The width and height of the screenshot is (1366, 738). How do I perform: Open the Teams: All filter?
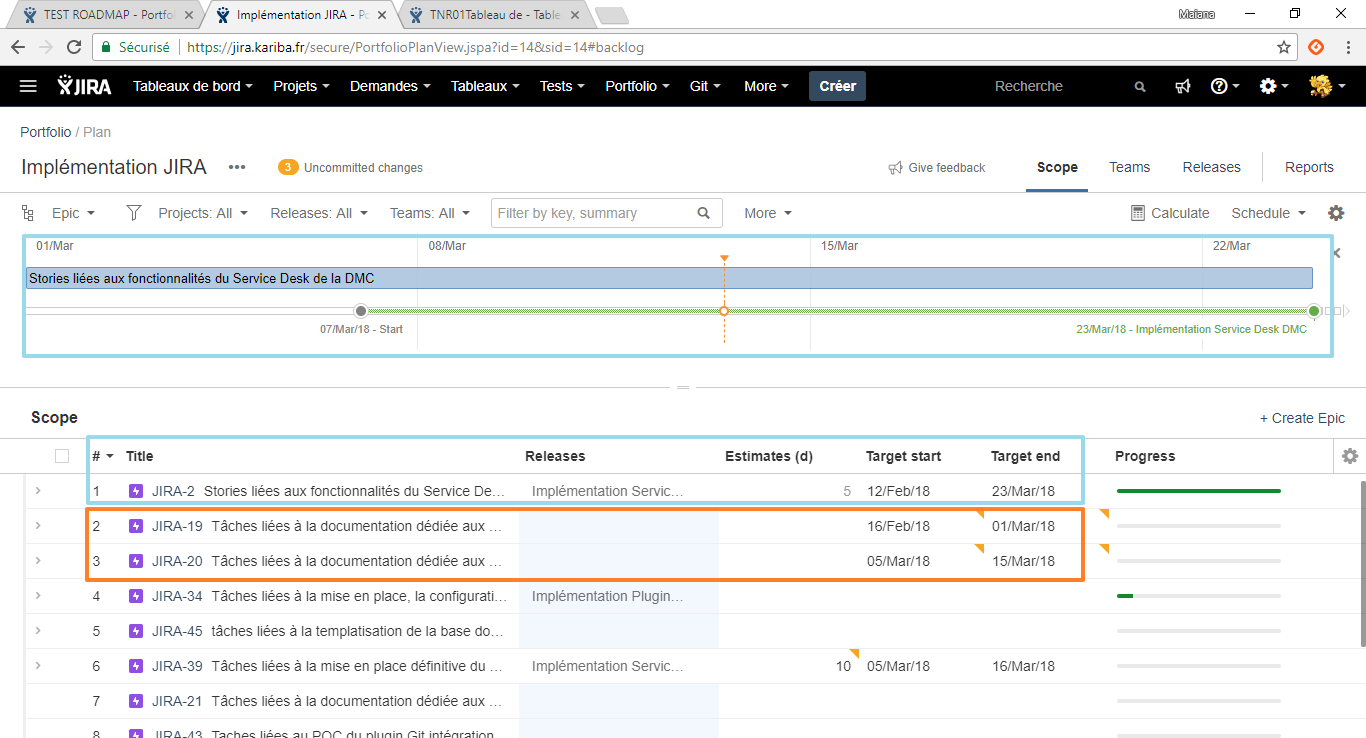tap(430, 213)
